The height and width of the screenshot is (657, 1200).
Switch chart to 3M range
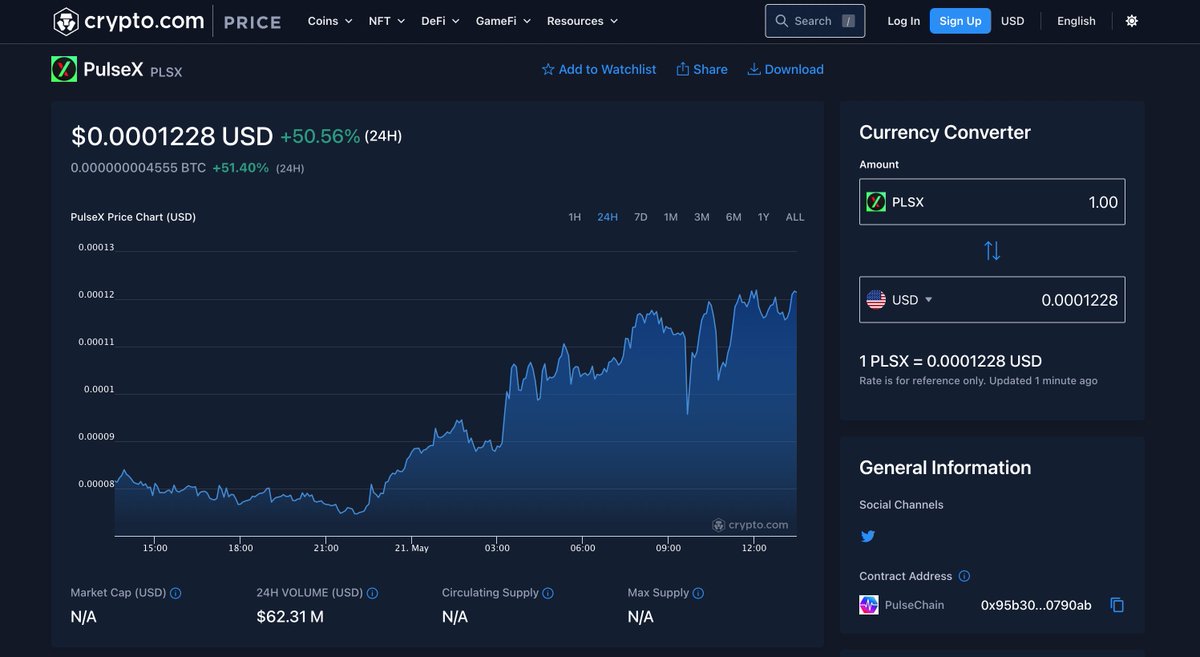pyautogui.click(x=702, y=217)
